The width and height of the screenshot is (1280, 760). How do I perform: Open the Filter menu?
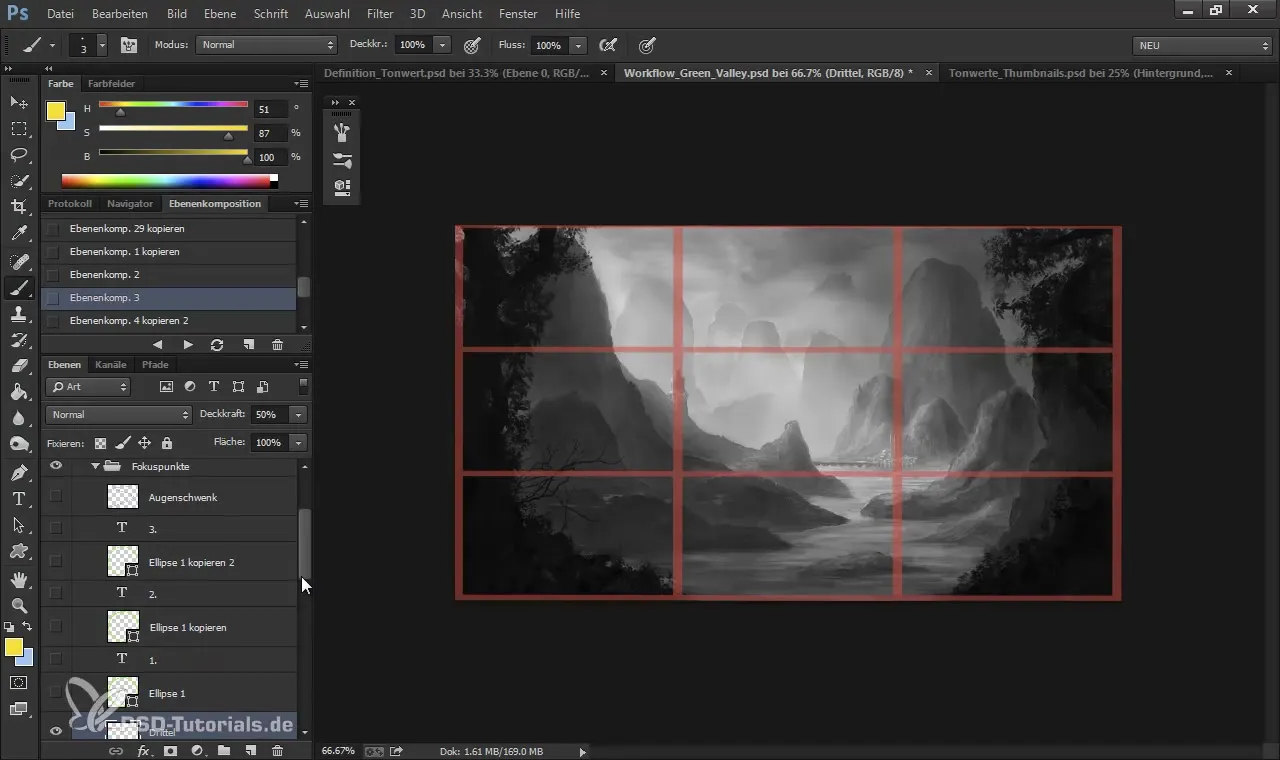[x=380, y=14]
